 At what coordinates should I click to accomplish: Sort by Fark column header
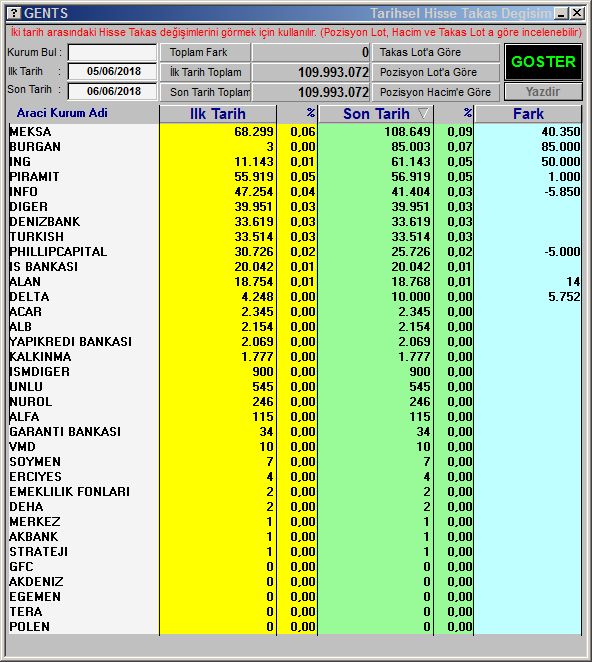click(528, 114)
